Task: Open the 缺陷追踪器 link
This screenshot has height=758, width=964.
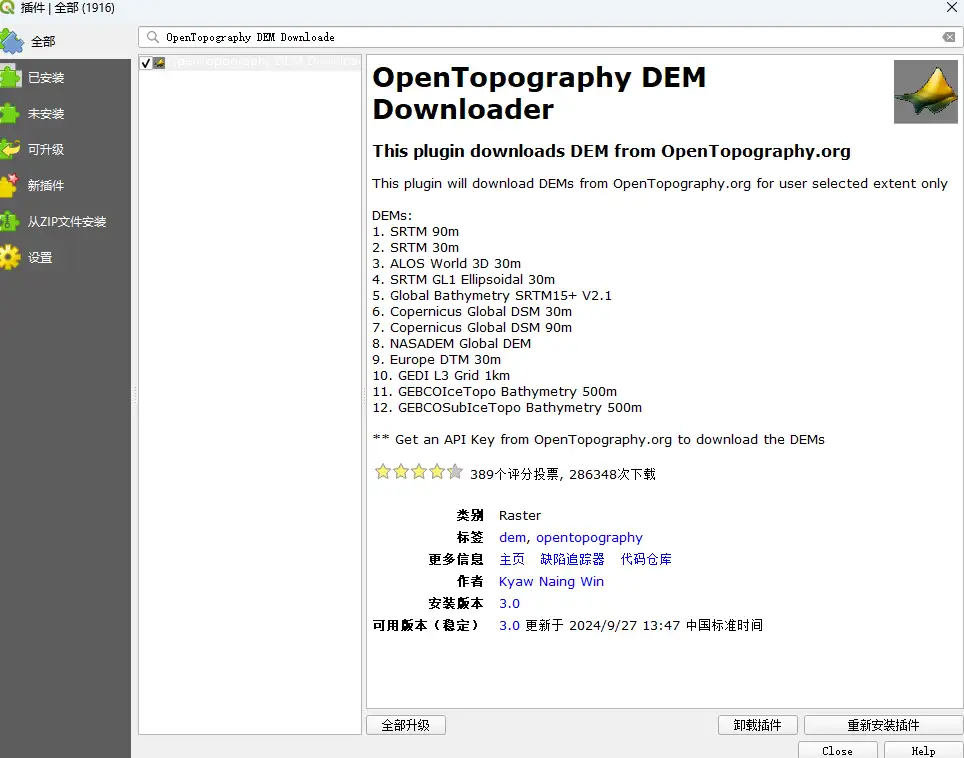Action: (572, 560)
